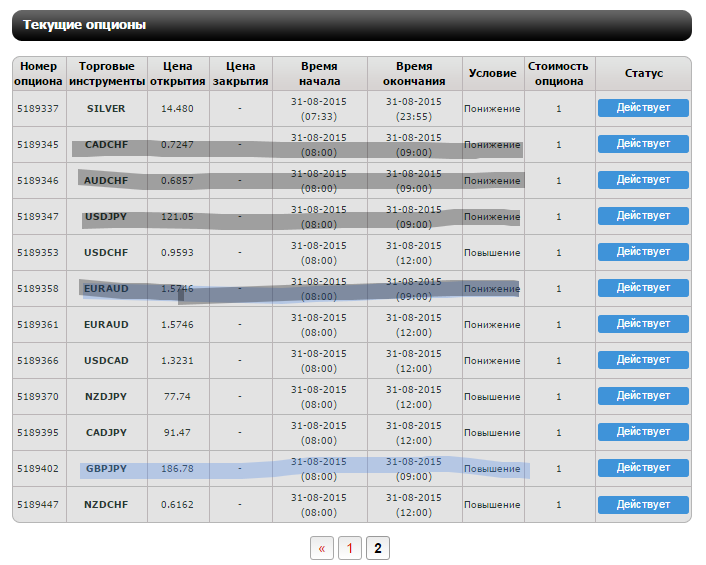This screenshot has height=565, width=706.
Task: Click the Статус column header
Action: tap(643, 73)
